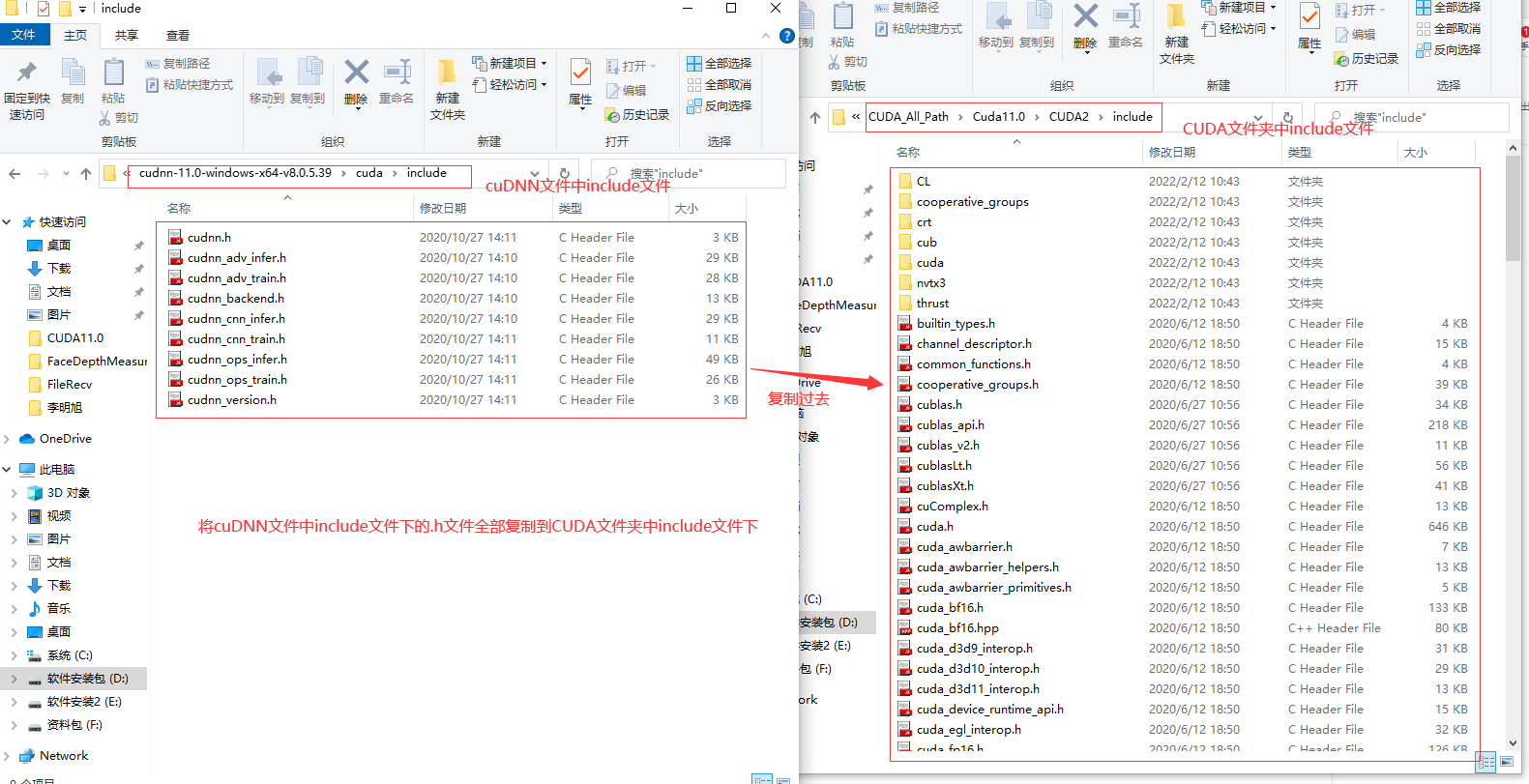The image size is (1529, 784).
Task: Open Easy access (轻松访问) dropdown in left window
Action: [x=510, y=85]
